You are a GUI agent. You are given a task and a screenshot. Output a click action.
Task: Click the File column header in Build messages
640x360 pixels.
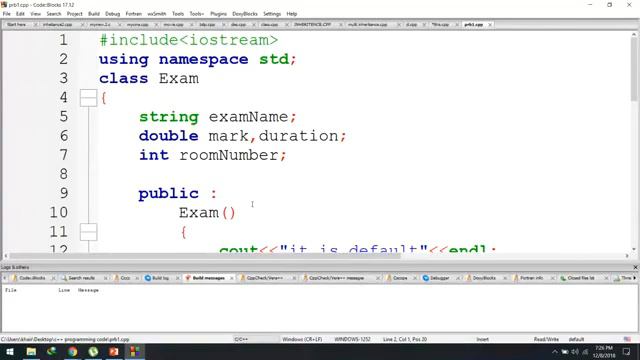pyautogui.click(x=11, y=290)
